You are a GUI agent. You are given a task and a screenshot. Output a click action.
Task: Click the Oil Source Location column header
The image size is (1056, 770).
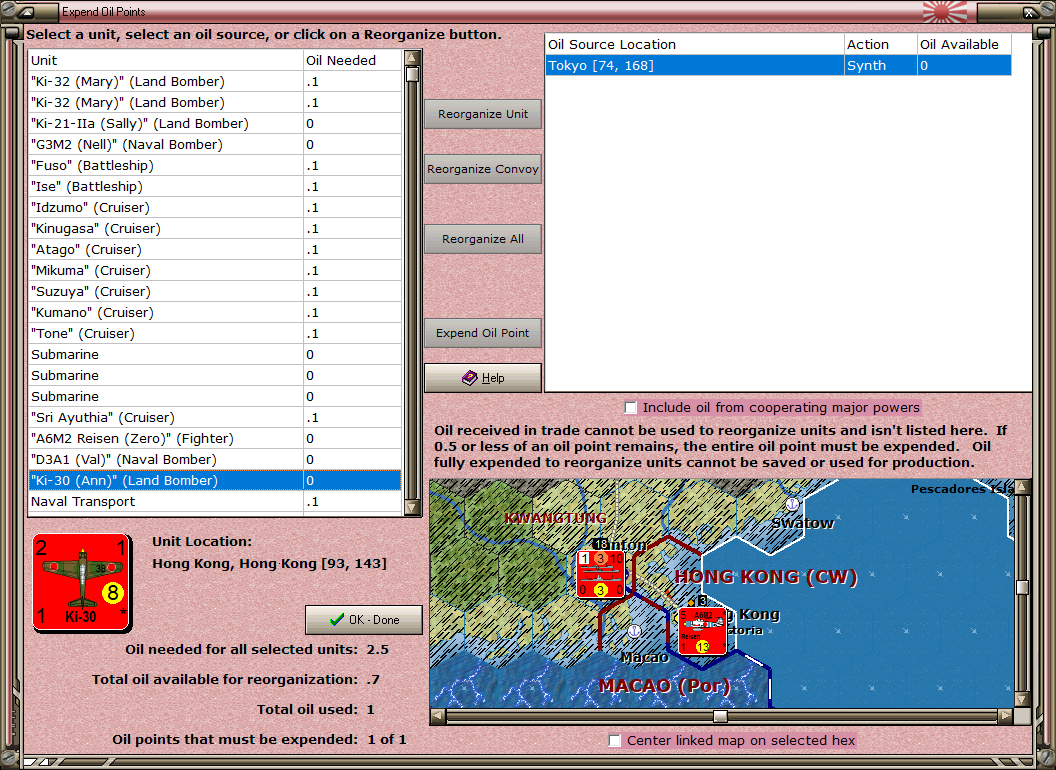click(x=695, y=44)
